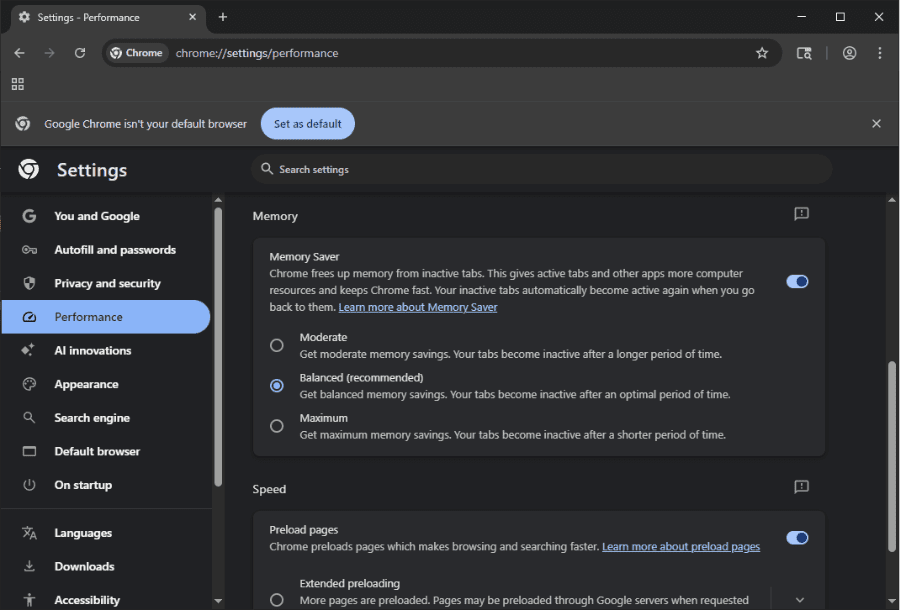Select the Maximum memory savings option
Image resolution: width=900 pixels, height=610 pixels.
(x=277, y=426)
